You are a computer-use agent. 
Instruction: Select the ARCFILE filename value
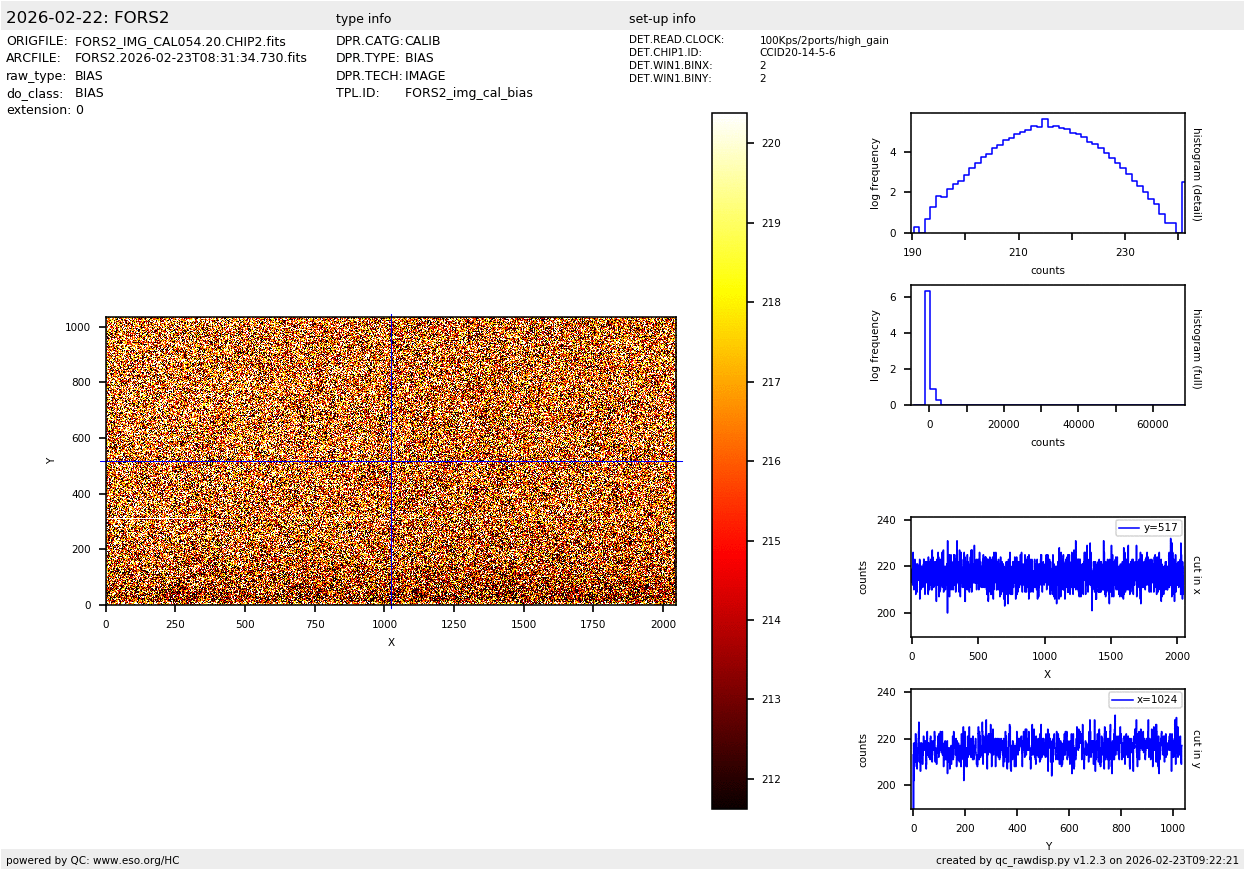tap(190, 58)
